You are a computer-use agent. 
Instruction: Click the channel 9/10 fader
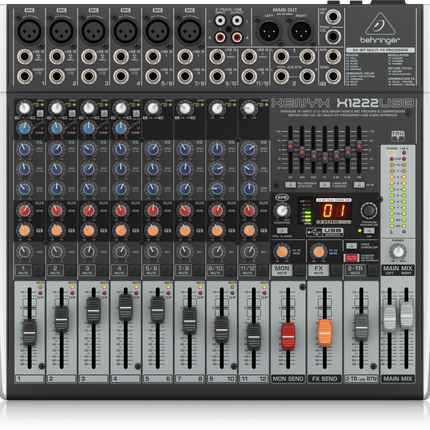(x=222, y=330)
